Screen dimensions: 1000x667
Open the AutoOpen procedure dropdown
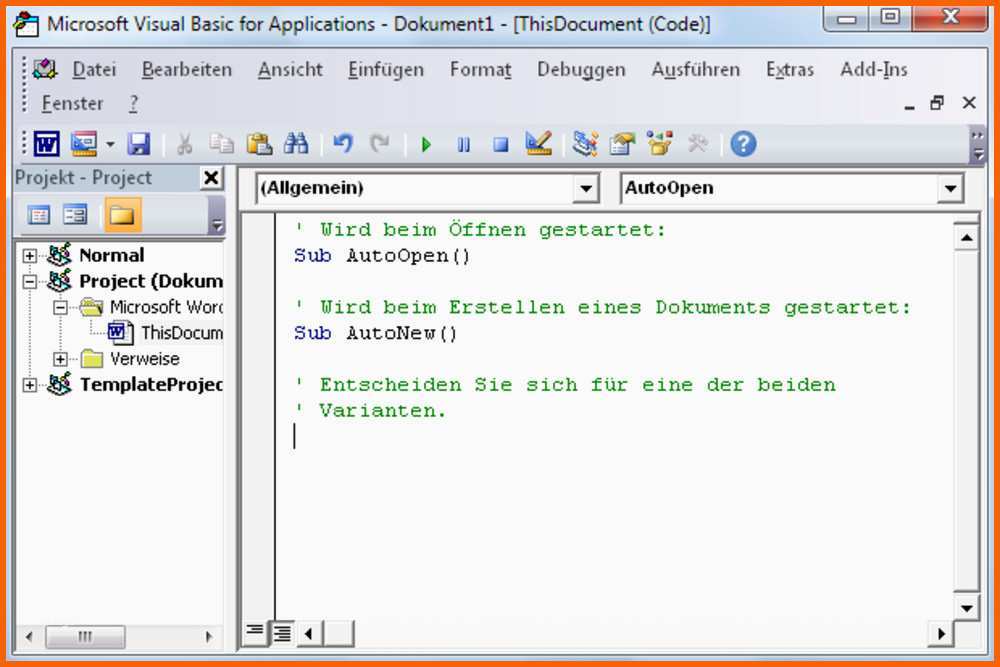(950, 189)
